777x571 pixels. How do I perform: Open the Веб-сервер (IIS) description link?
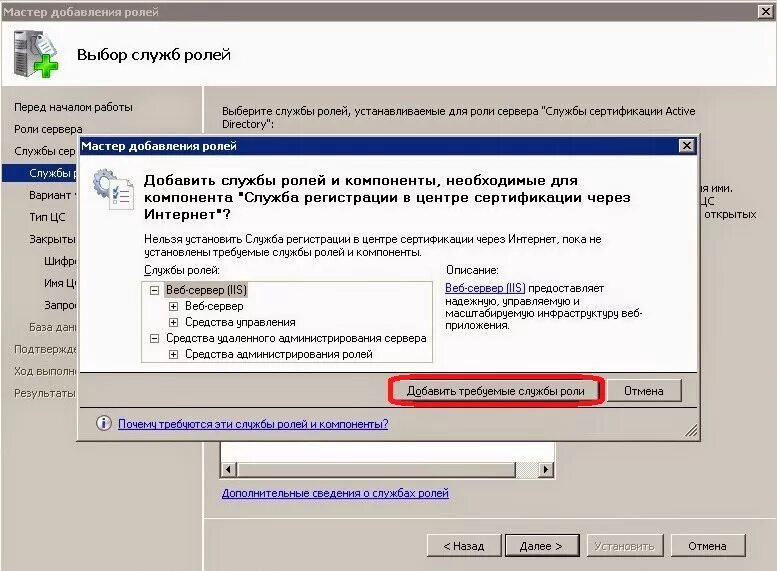(485, 288)
